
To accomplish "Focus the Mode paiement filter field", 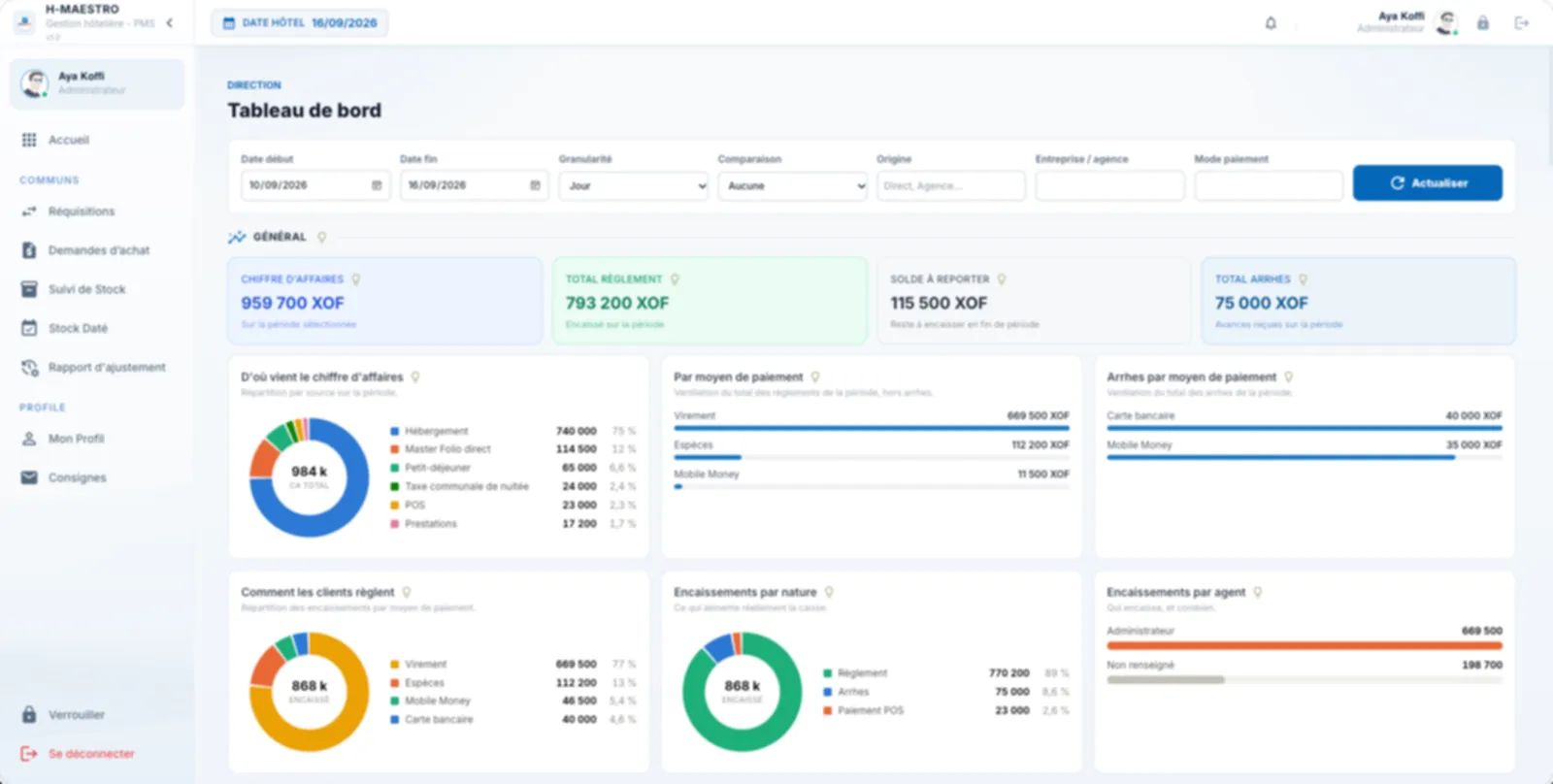I will coord(1269,185).
